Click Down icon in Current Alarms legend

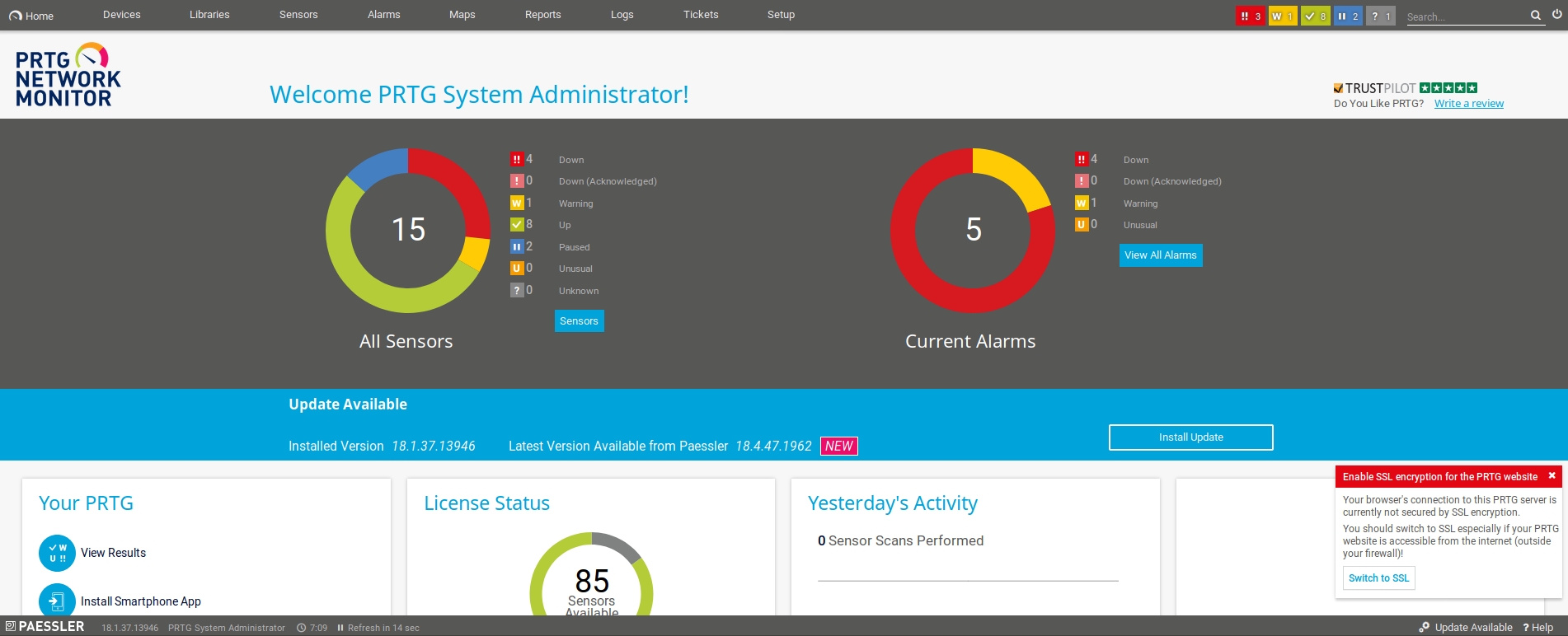1082,159
